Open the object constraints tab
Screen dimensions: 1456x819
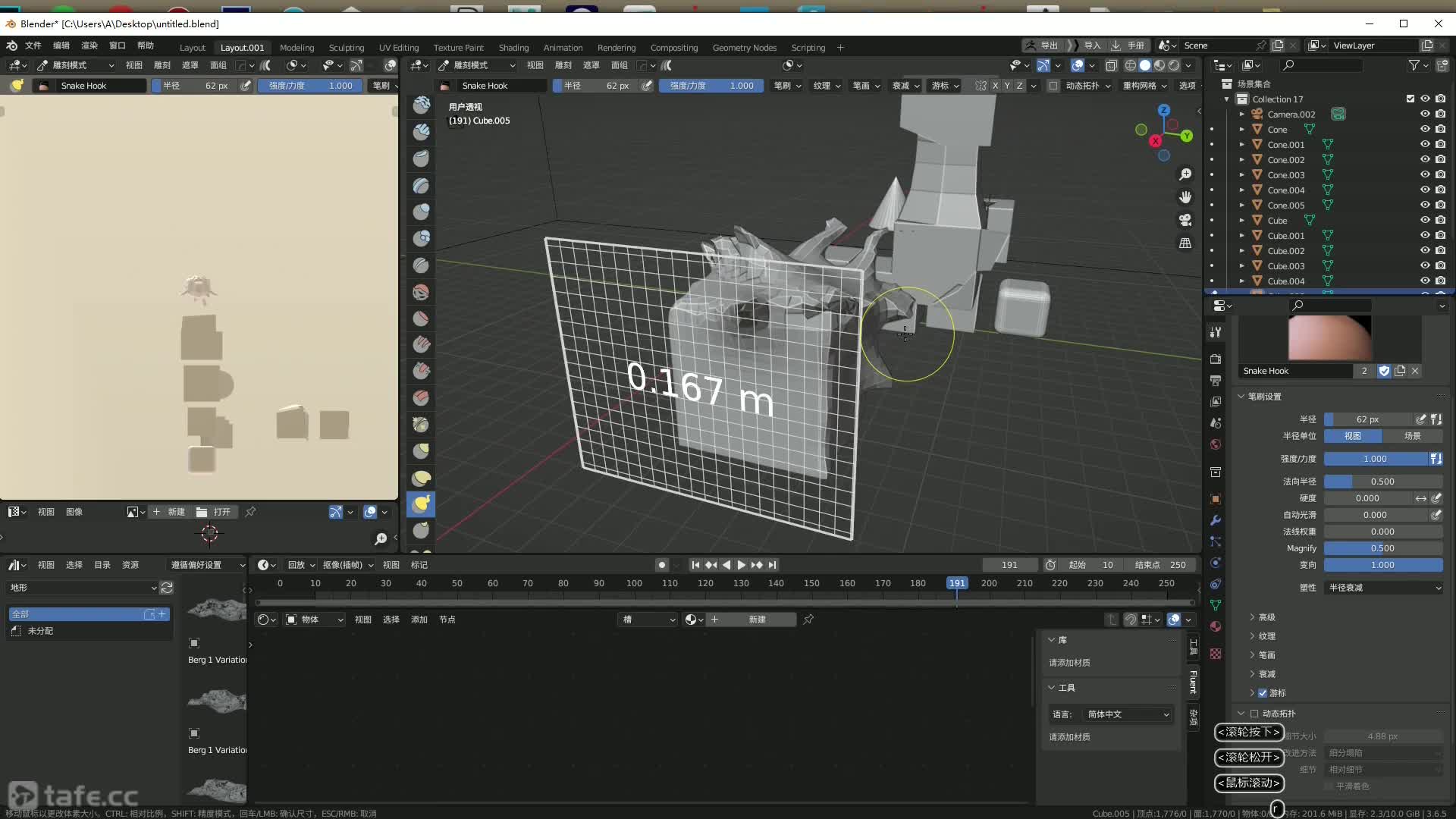pyautogui.click(x=1216, y=584)
